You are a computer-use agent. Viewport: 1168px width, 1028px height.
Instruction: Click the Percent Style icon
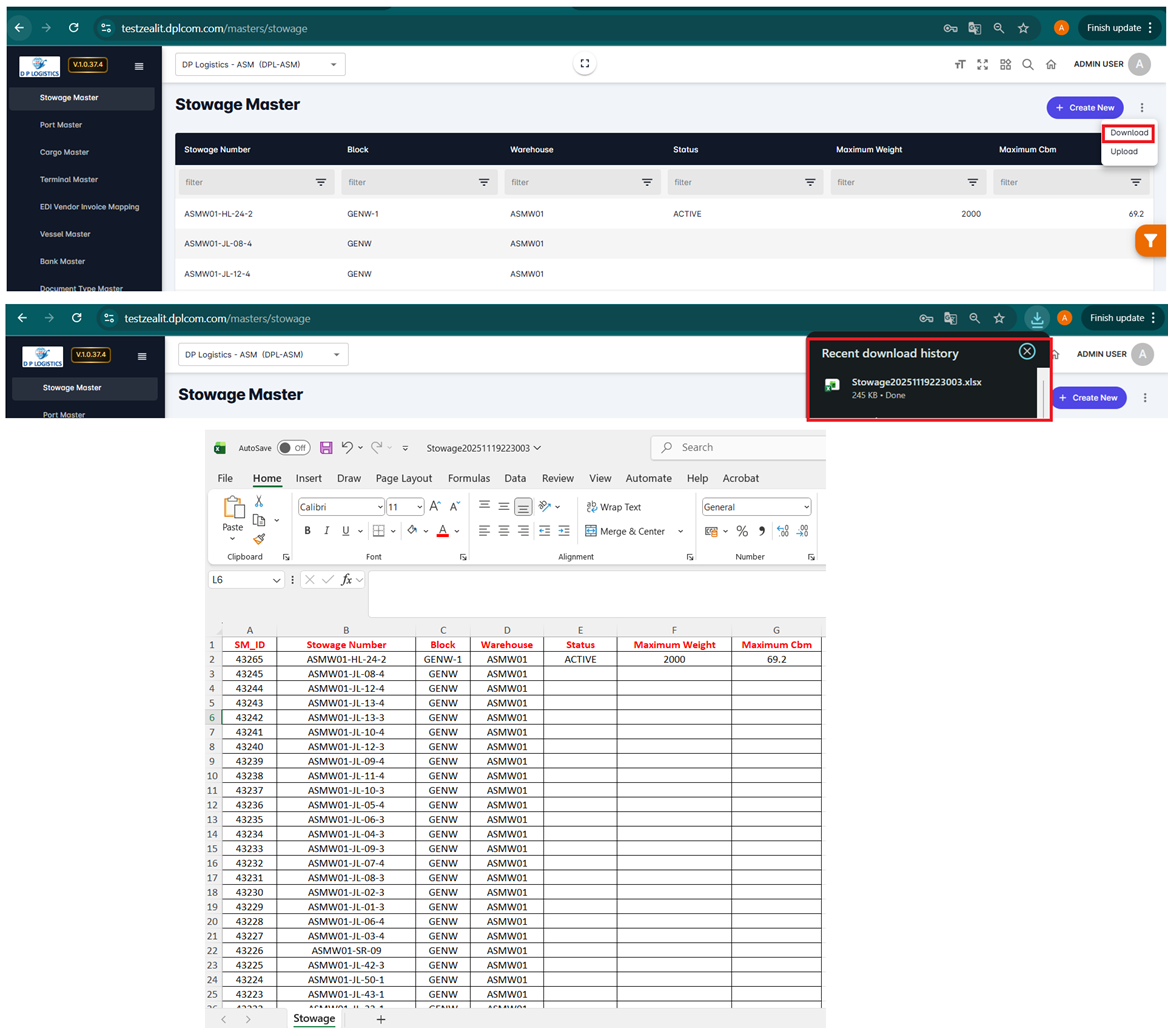[742, 531]
